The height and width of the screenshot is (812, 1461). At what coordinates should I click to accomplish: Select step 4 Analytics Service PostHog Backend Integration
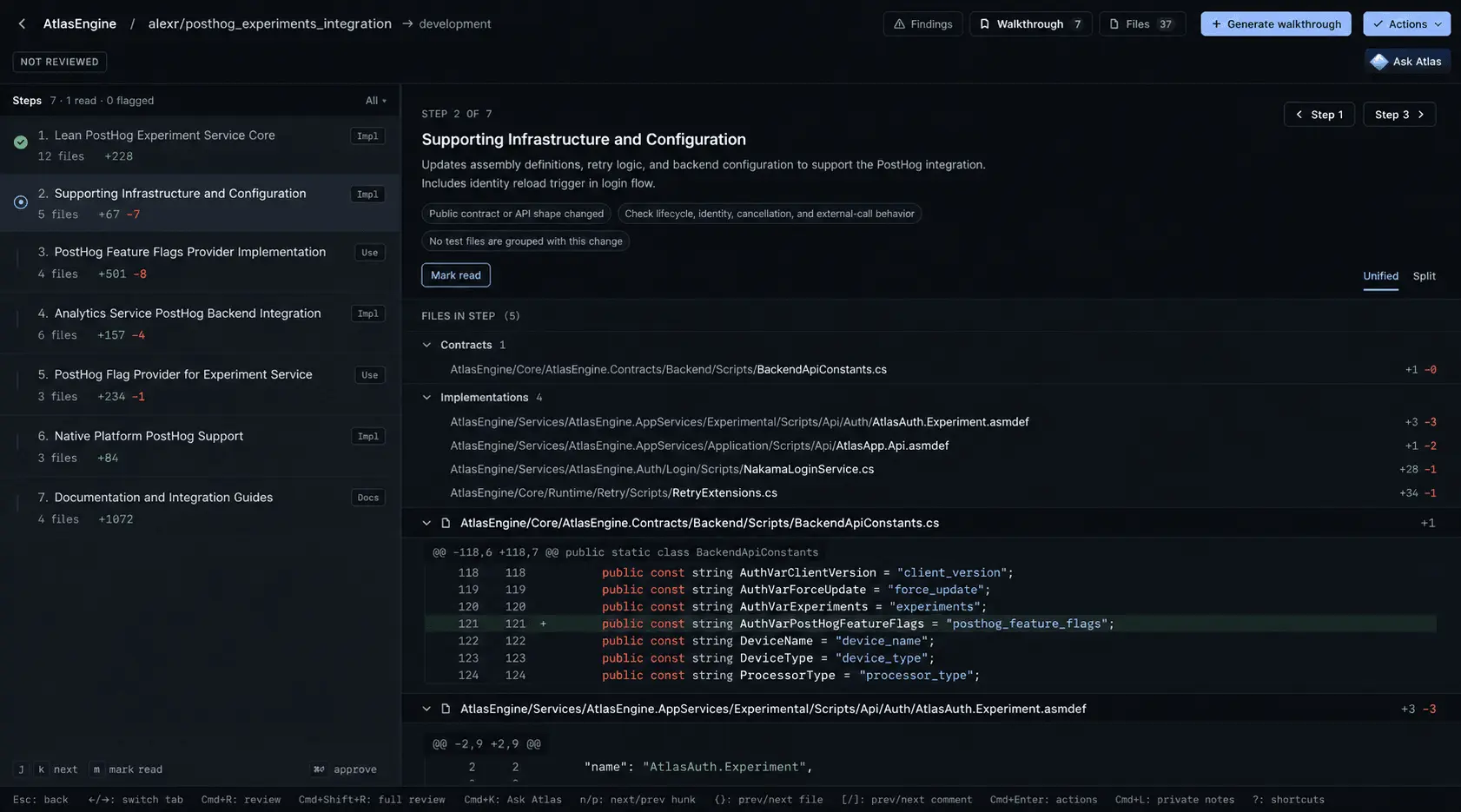[200, 323]
